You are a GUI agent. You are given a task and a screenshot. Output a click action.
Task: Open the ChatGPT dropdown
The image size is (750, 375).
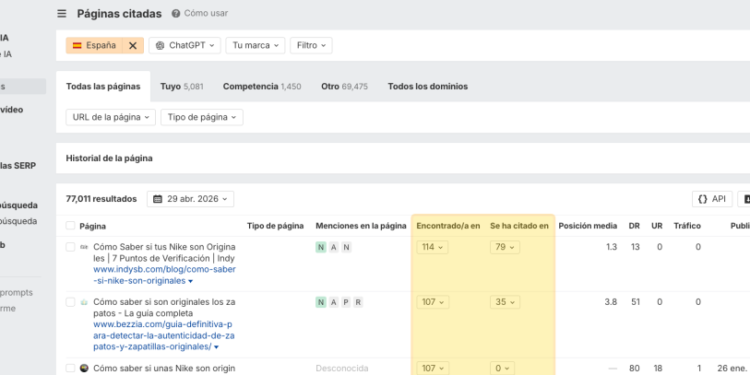185,45
